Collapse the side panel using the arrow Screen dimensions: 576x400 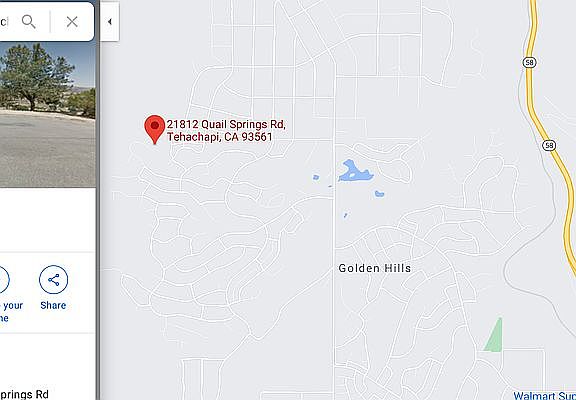(109, 22)
